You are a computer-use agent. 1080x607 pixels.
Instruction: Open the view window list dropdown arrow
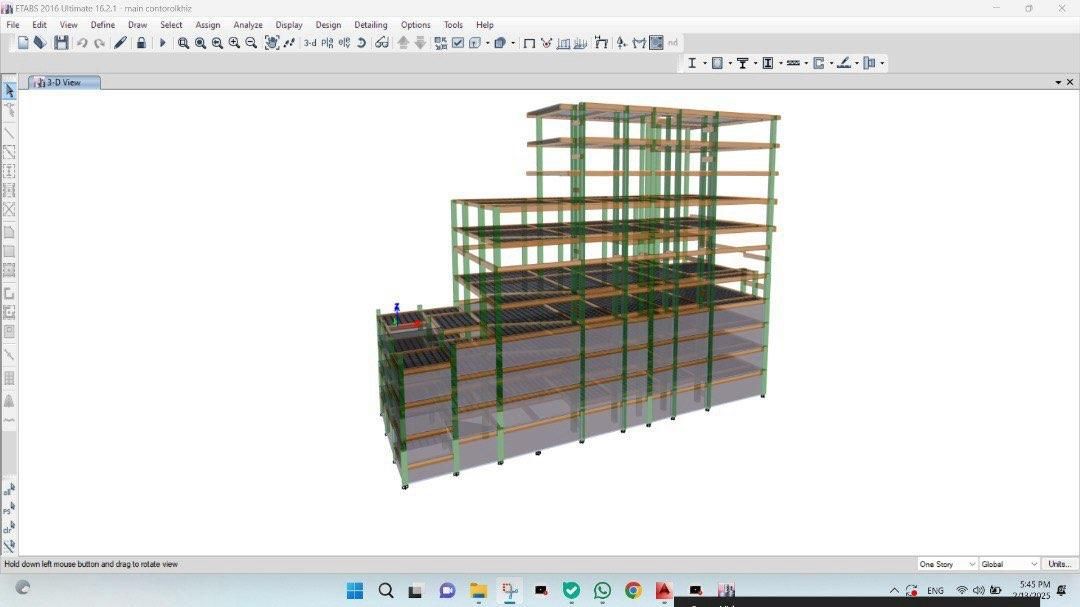[x=1058, y=83]
